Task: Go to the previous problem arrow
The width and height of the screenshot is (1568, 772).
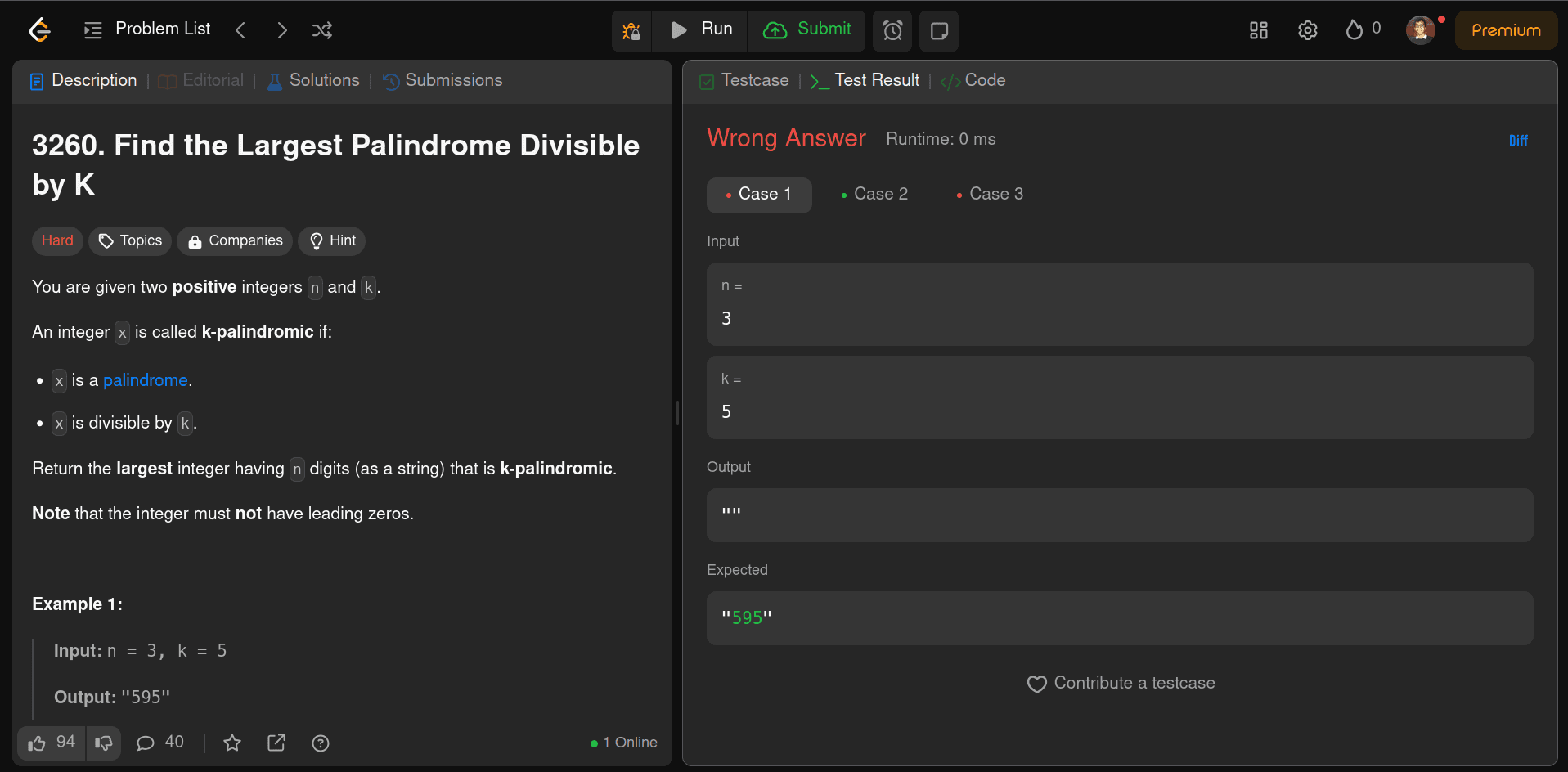Action: (x=240, y=30)
